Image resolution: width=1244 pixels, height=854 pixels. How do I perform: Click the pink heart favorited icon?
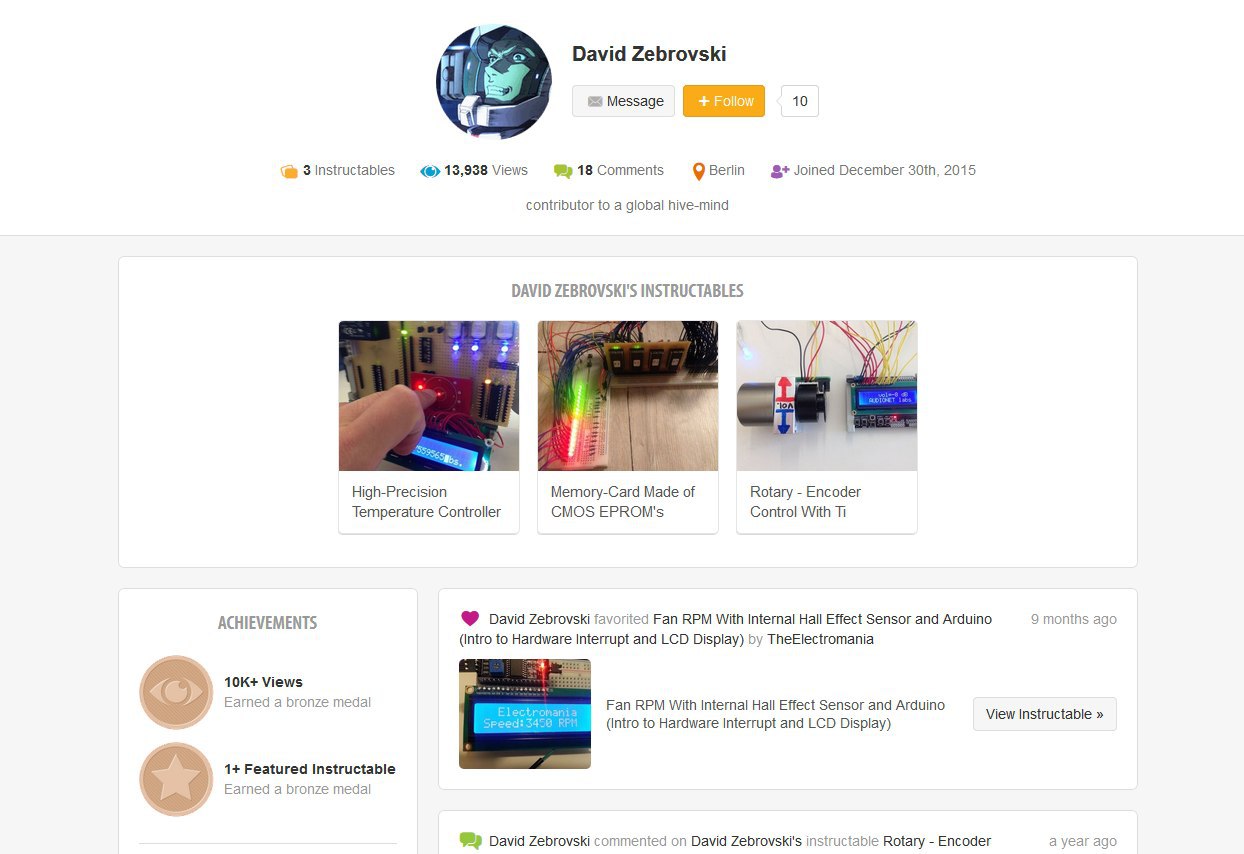pos(470,619)
